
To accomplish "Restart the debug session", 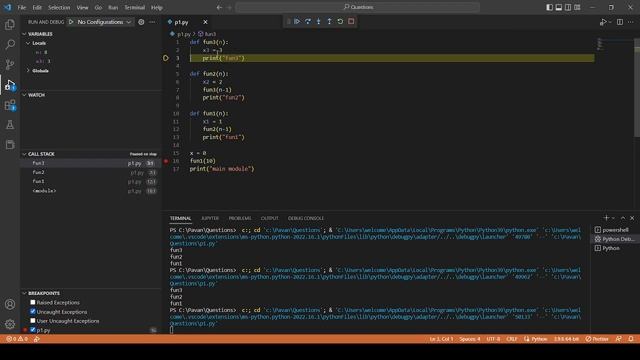I will click(x=340, y=21).
